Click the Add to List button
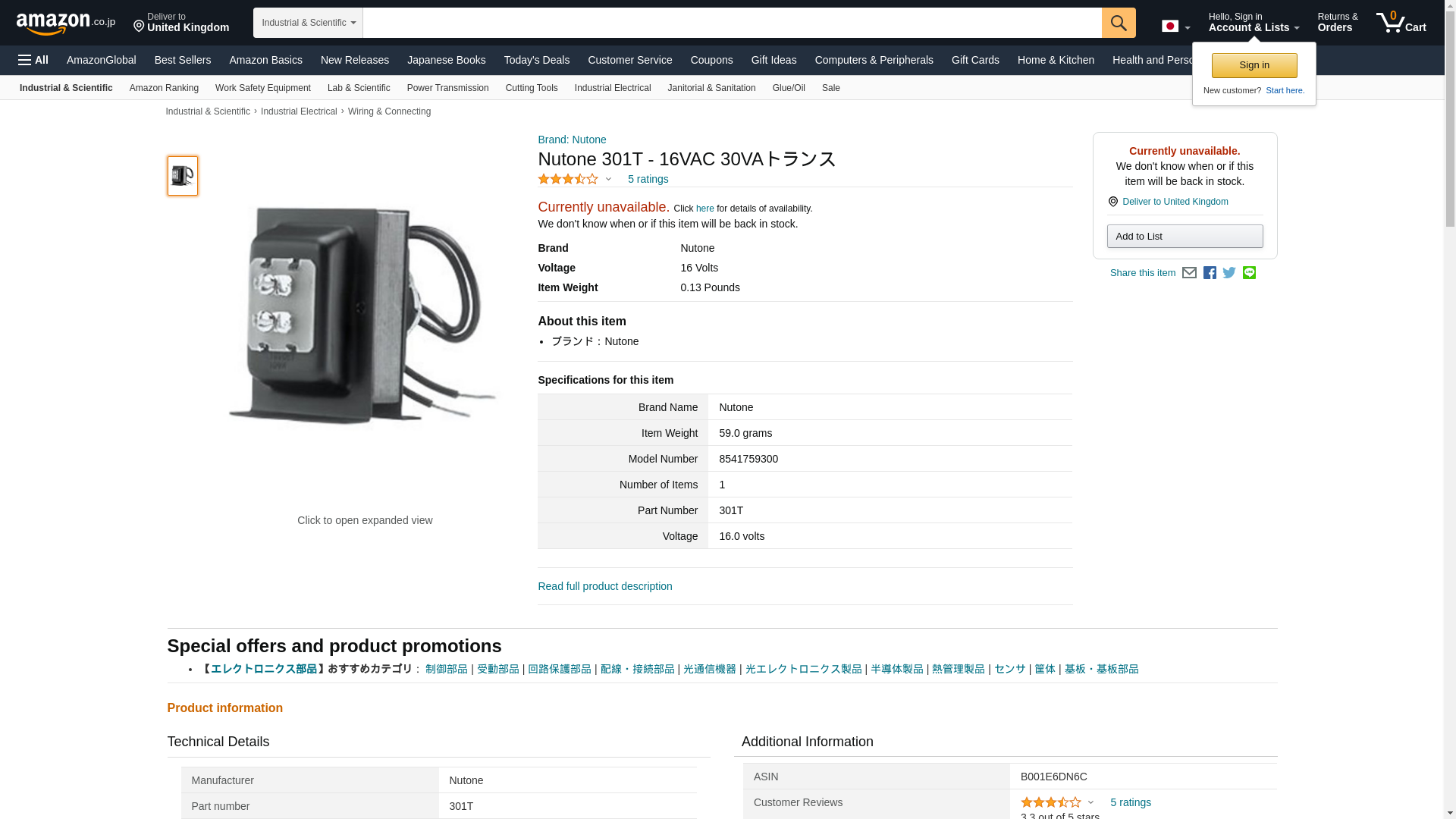 point(1185,237)
